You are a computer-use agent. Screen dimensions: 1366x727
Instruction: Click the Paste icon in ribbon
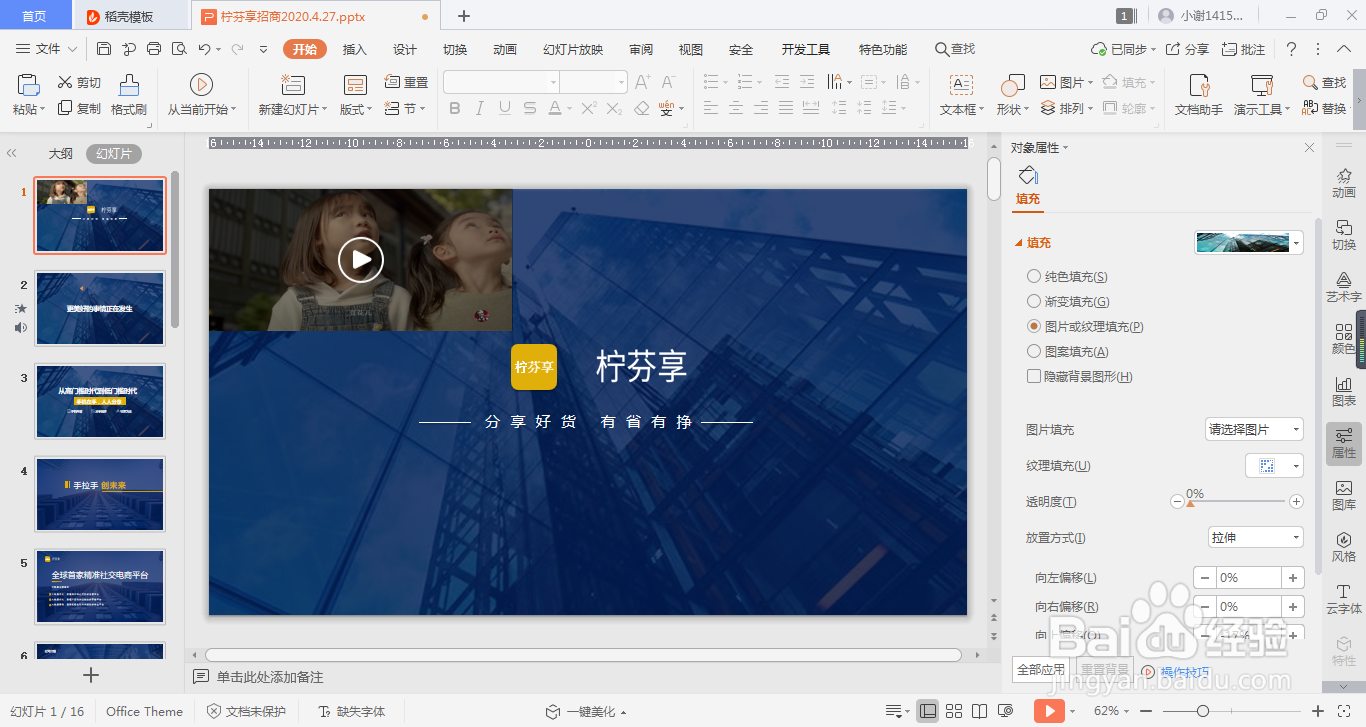[x=27, y=86]
